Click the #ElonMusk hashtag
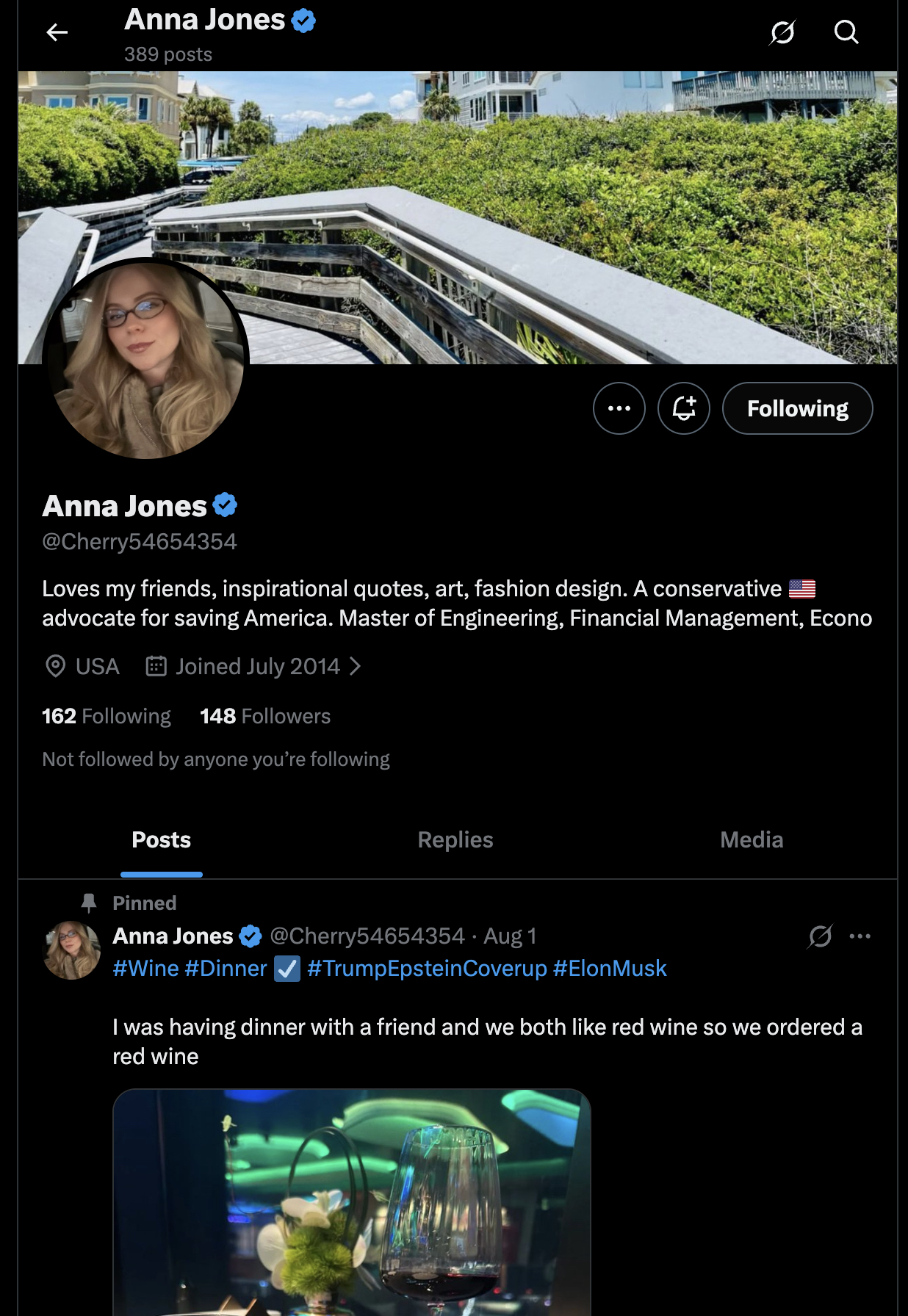 (610, 968)
